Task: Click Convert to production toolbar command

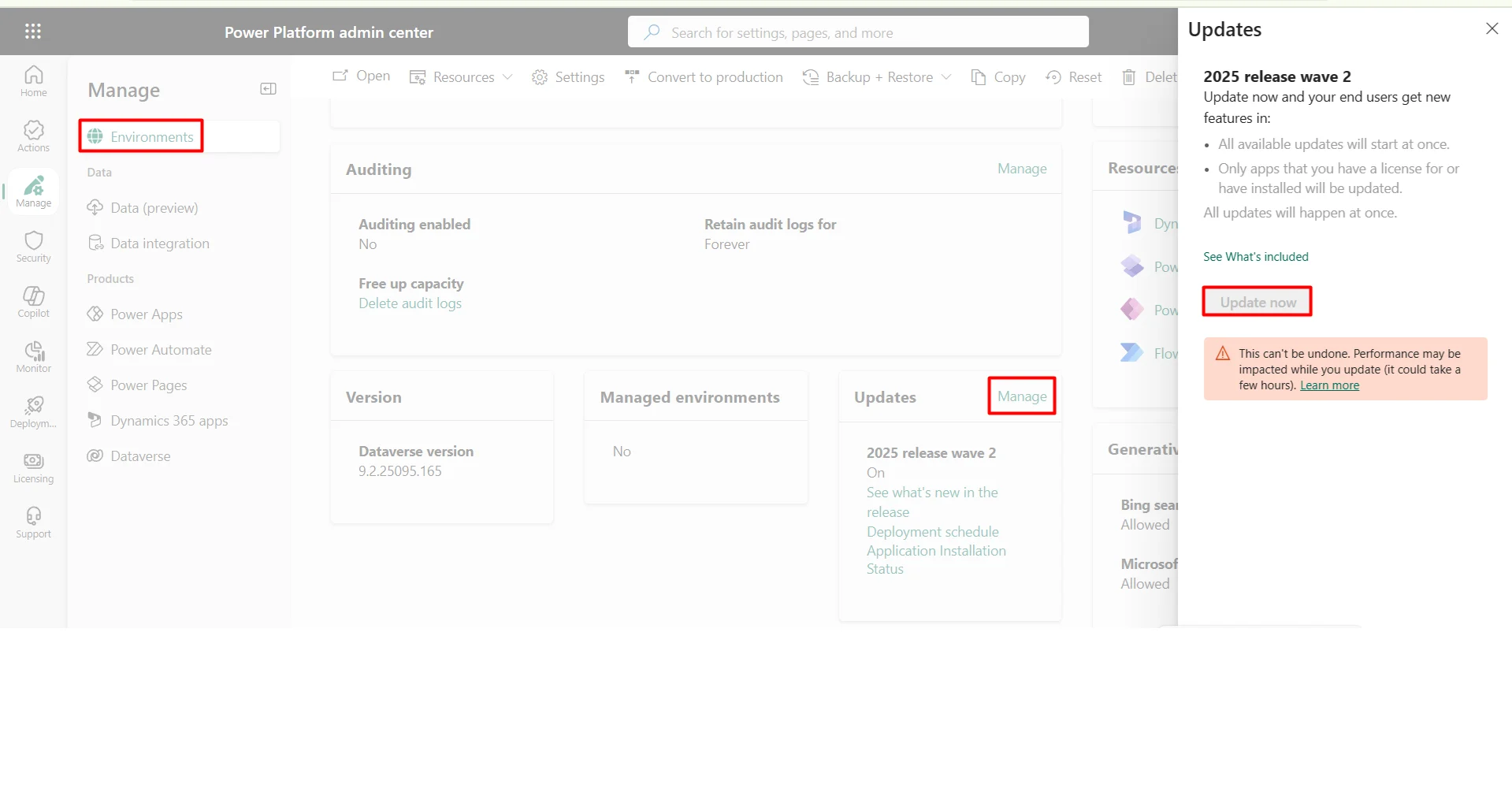Action: [704, 77]
